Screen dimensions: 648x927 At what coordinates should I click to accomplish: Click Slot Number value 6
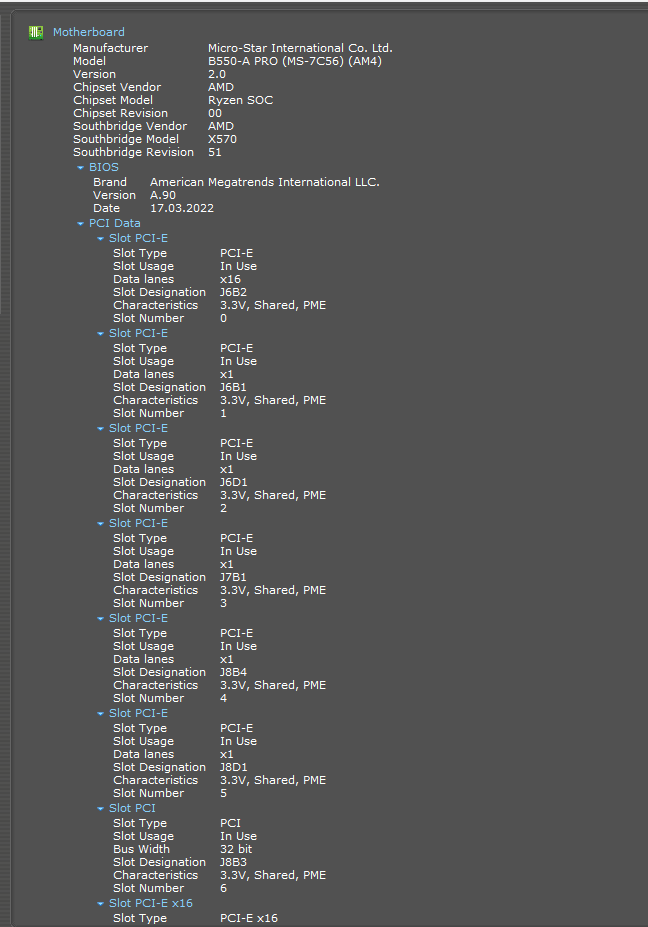pos(223,888)
